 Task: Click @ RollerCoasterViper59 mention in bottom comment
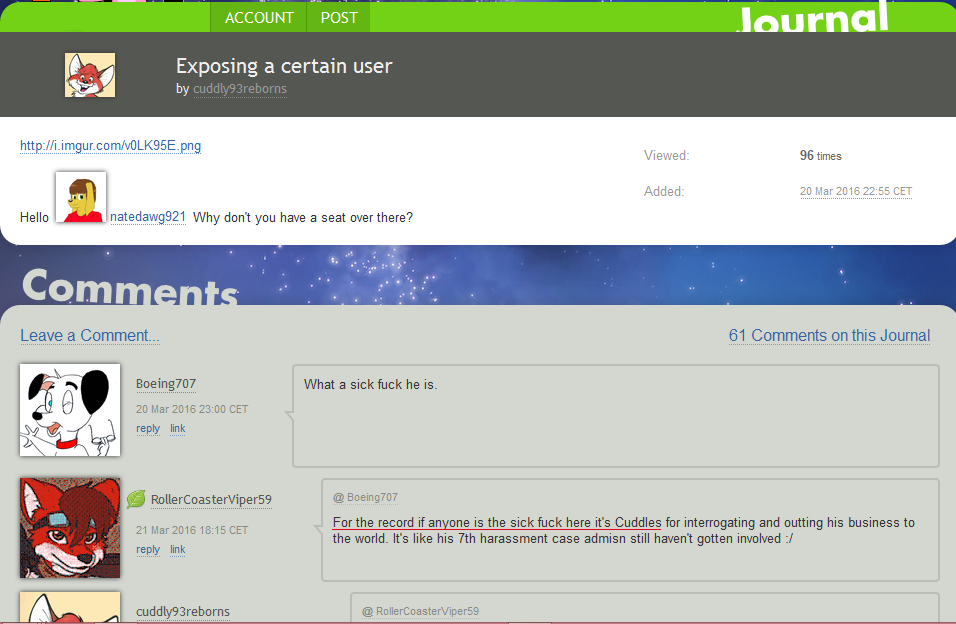[x=421, y=611]
